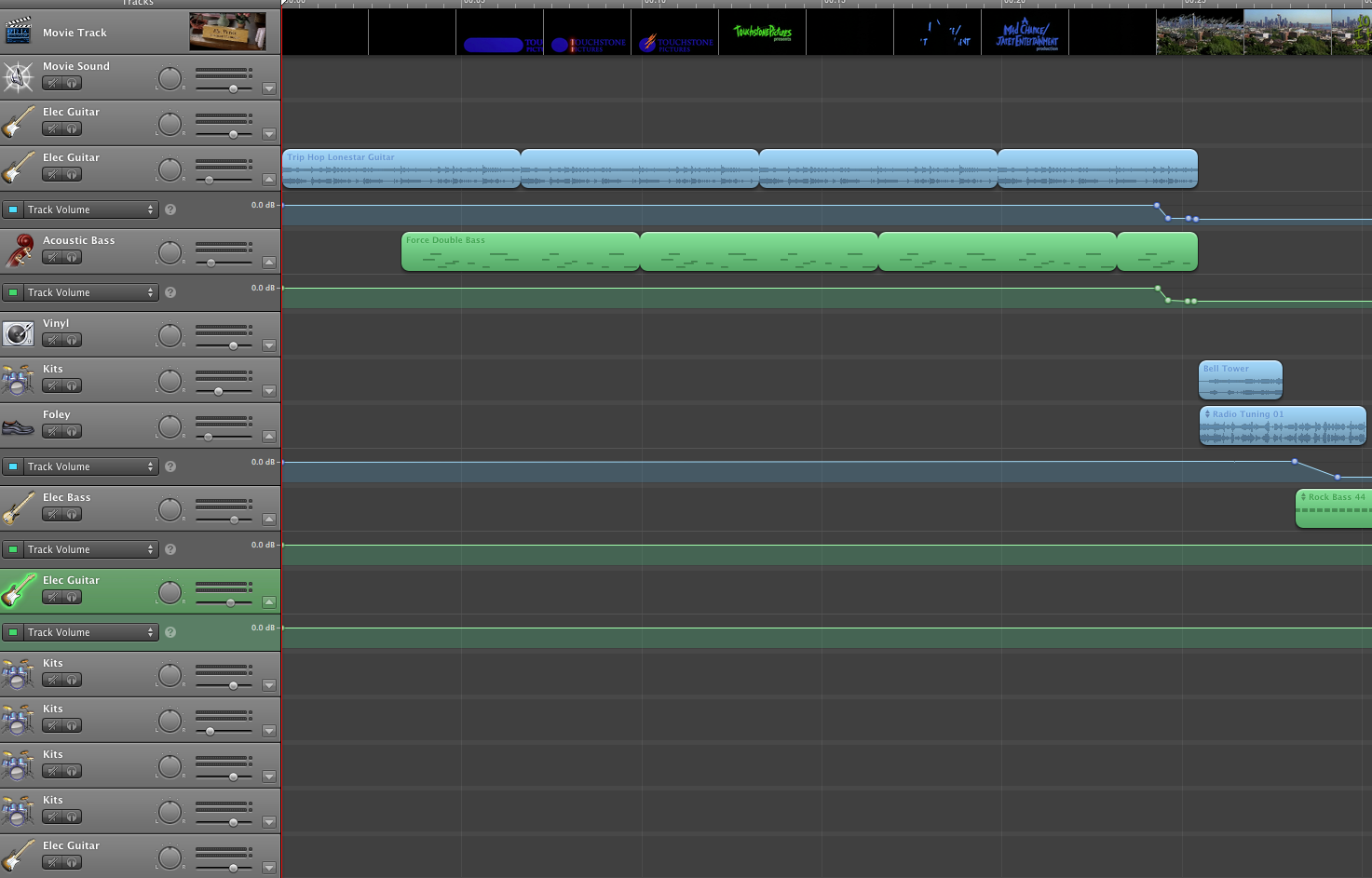Viewport: 1372px width, 878px height.
Task: Solo the Vinyl track
Action: click(x=72, y=340)
